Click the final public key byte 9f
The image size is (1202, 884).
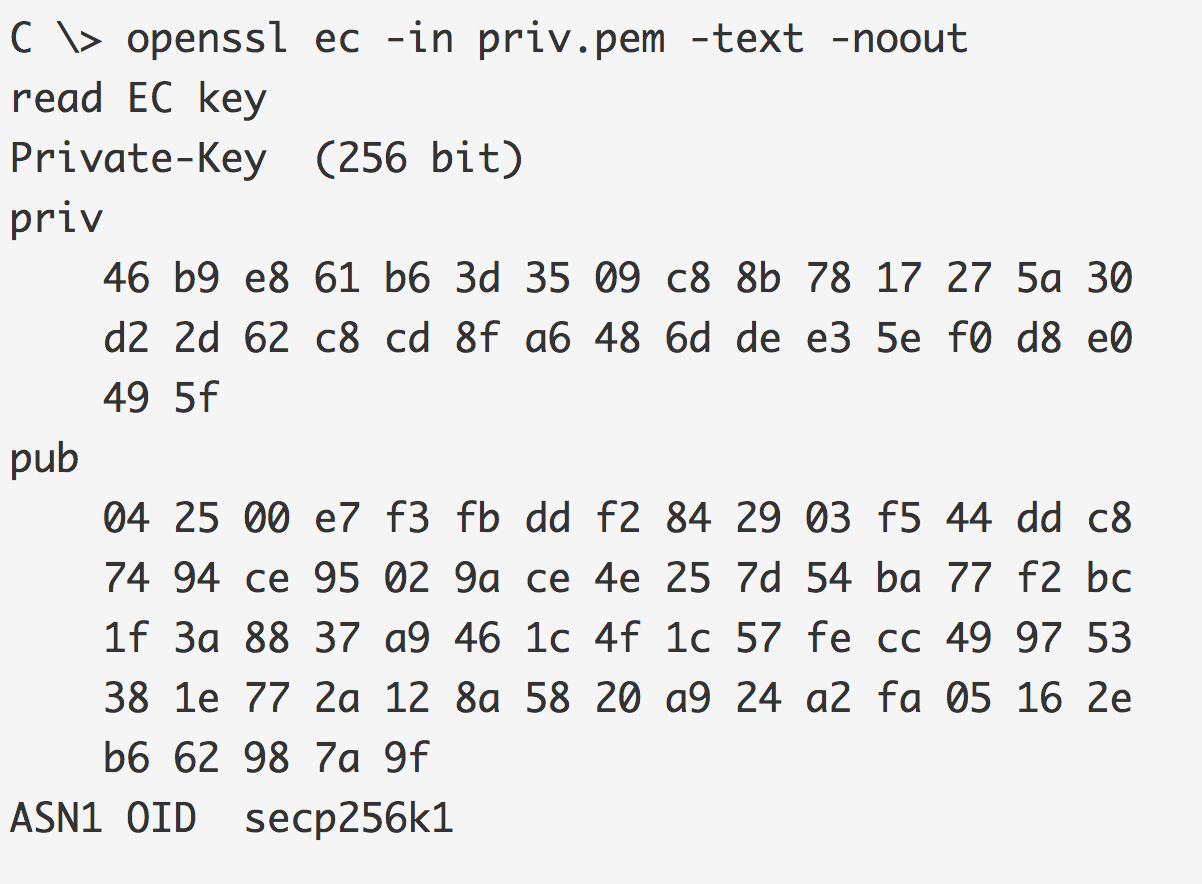coord(406,759)
